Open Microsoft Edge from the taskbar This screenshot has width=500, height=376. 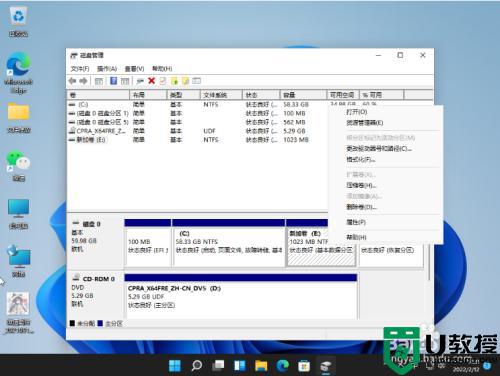pos(283,366)
